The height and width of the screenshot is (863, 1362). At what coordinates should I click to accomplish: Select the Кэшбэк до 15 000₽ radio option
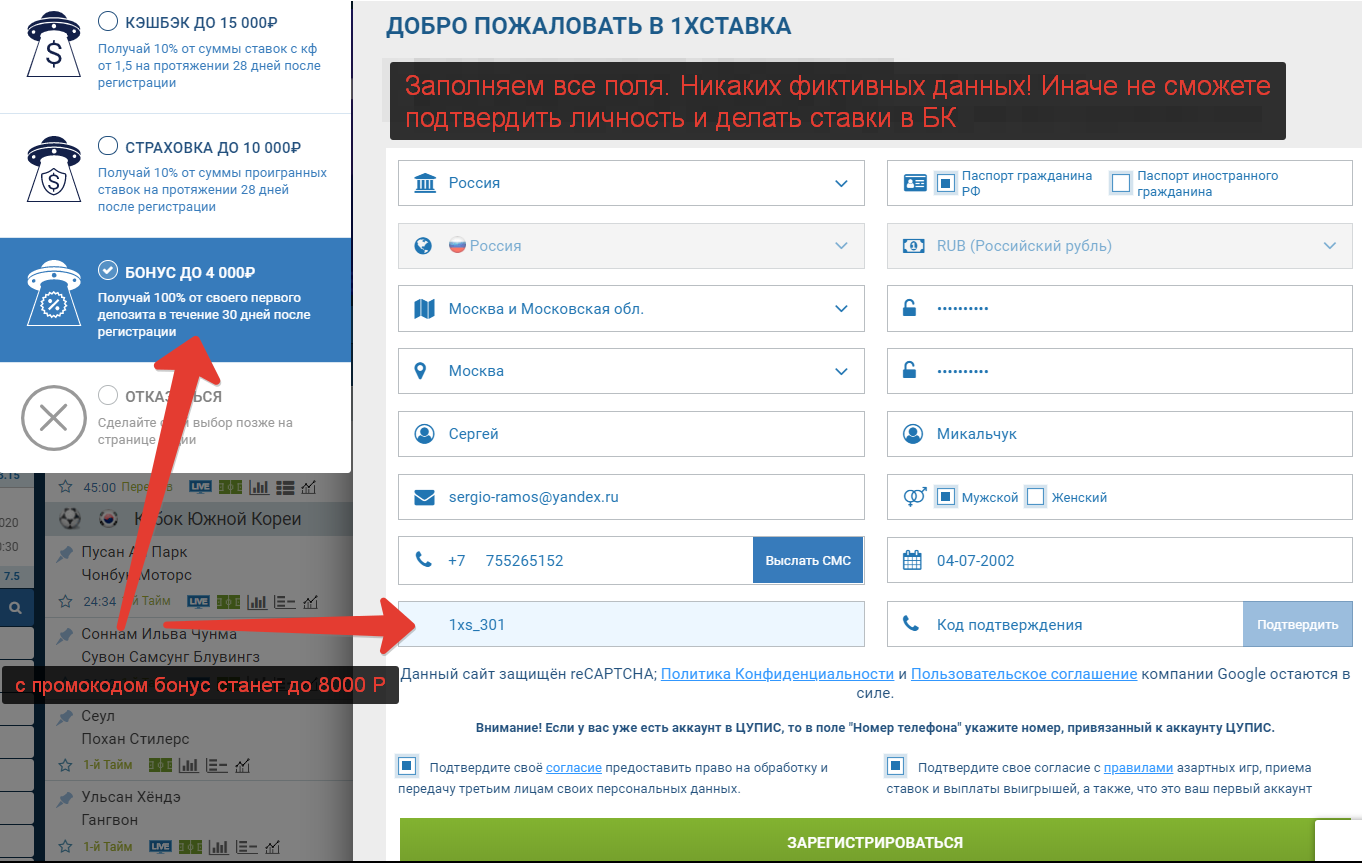[108, 21]
